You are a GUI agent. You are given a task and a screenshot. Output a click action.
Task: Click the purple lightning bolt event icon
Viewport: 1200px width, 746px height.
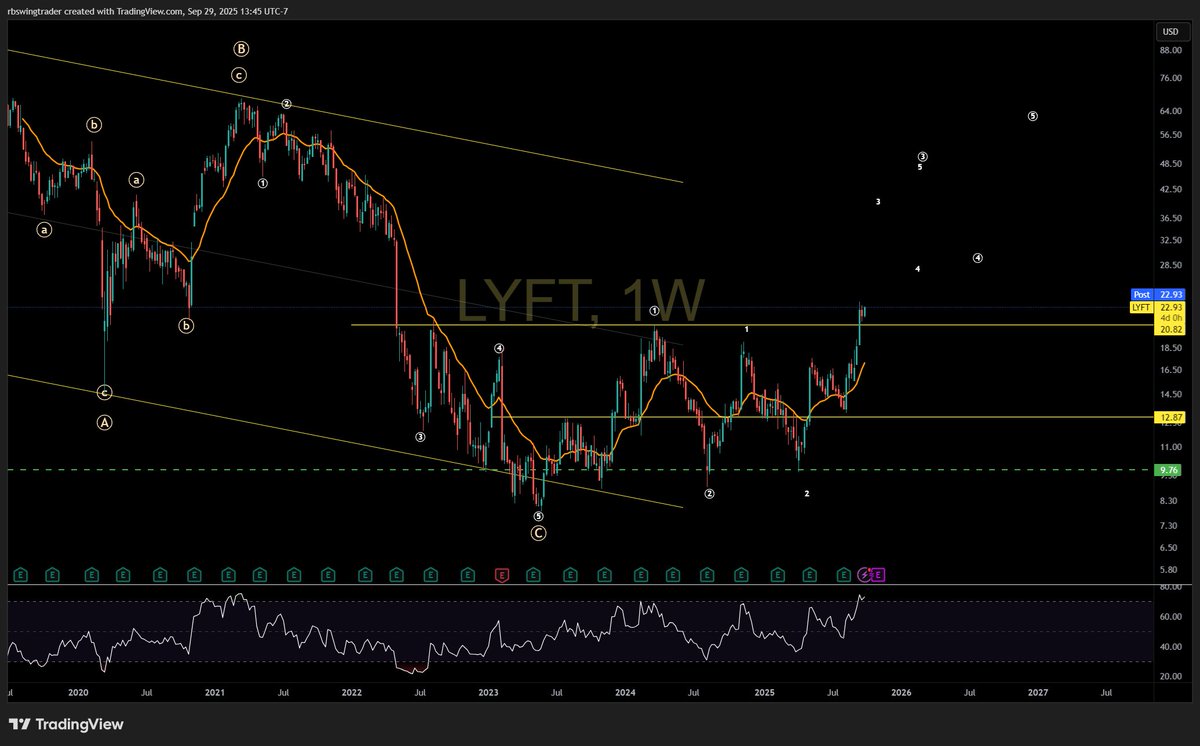(x=865, y=574)
